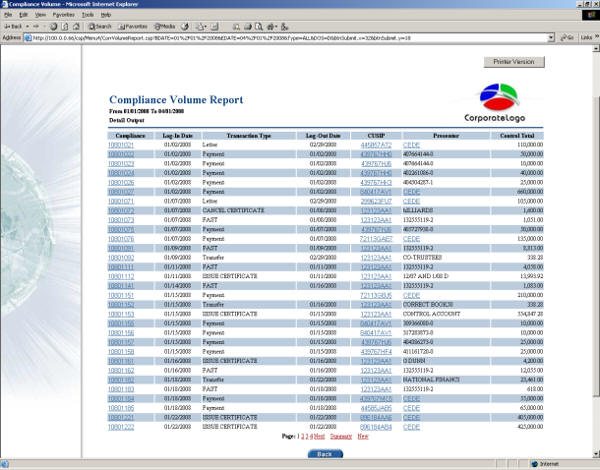Go to page 2 link
The height and width of the screenshot is (470, 600).
[303, 436]
